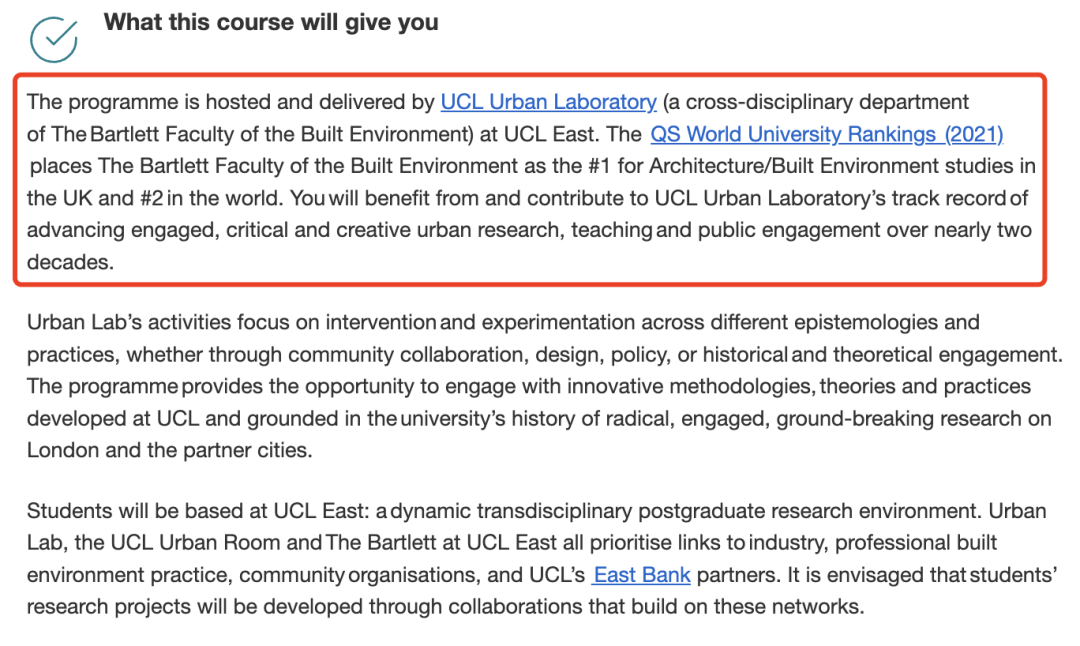This screenshot has width=1080, height=646.
Task: Click the phrase "professional built" in the last paragraph
Action: (x=915, y=543)
